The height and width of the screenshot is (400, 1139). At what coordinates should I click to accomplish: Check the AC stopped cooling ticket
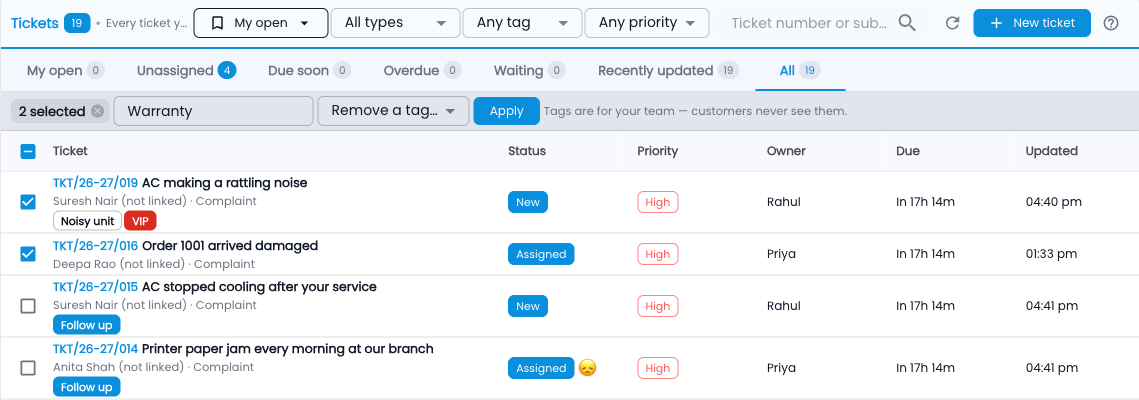click(x=28, y=306)
